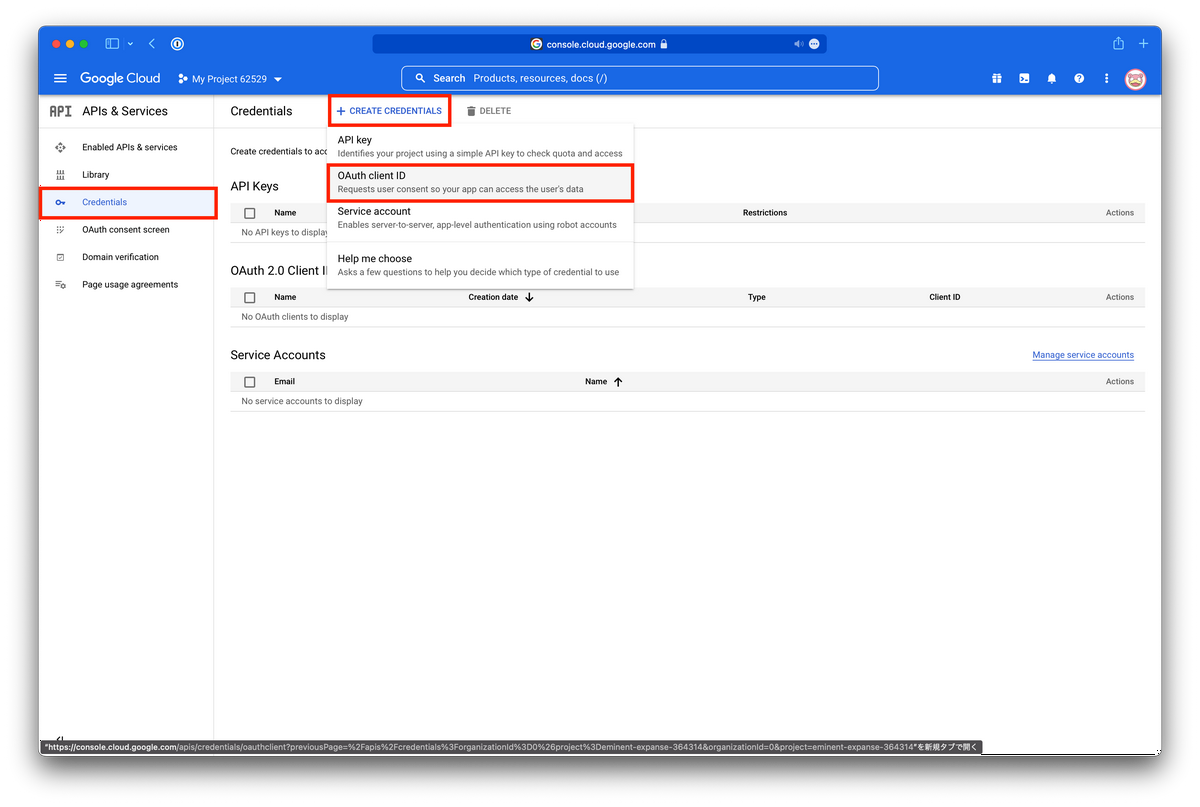Sort OAuth clients by Creation date arrow

[x=529, y=297]
